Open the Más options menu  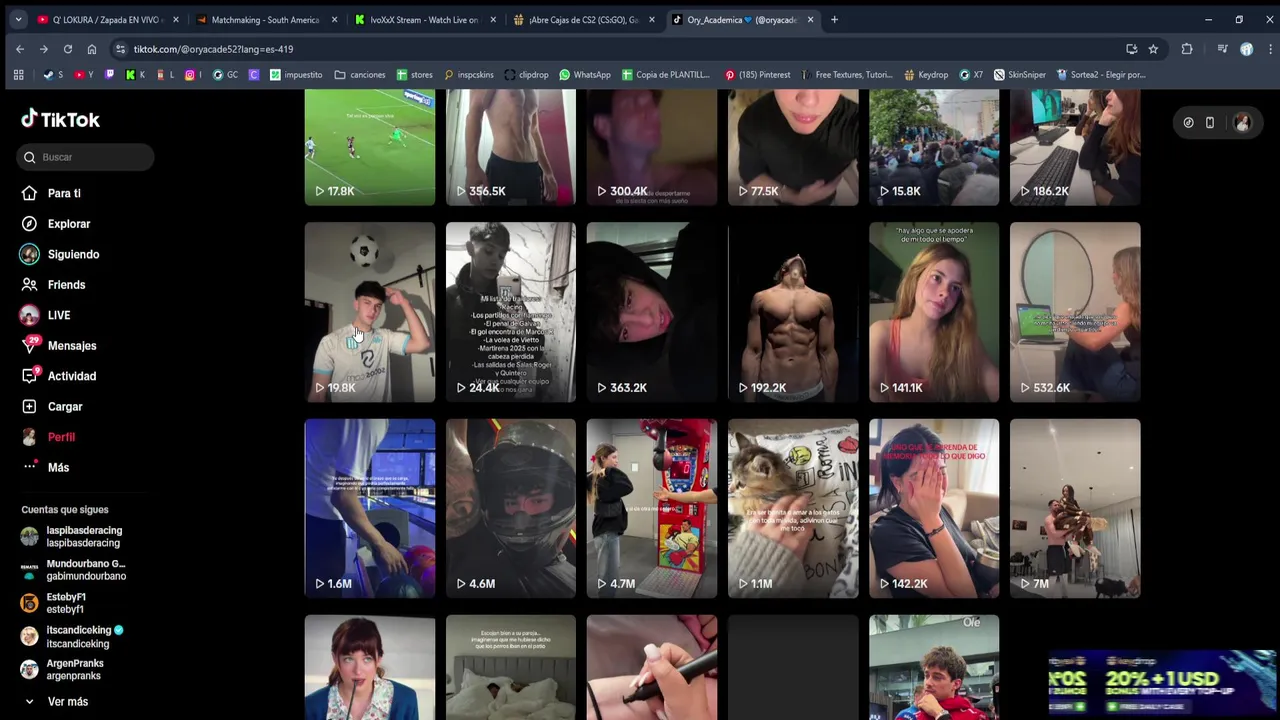[x=58, y=468]
